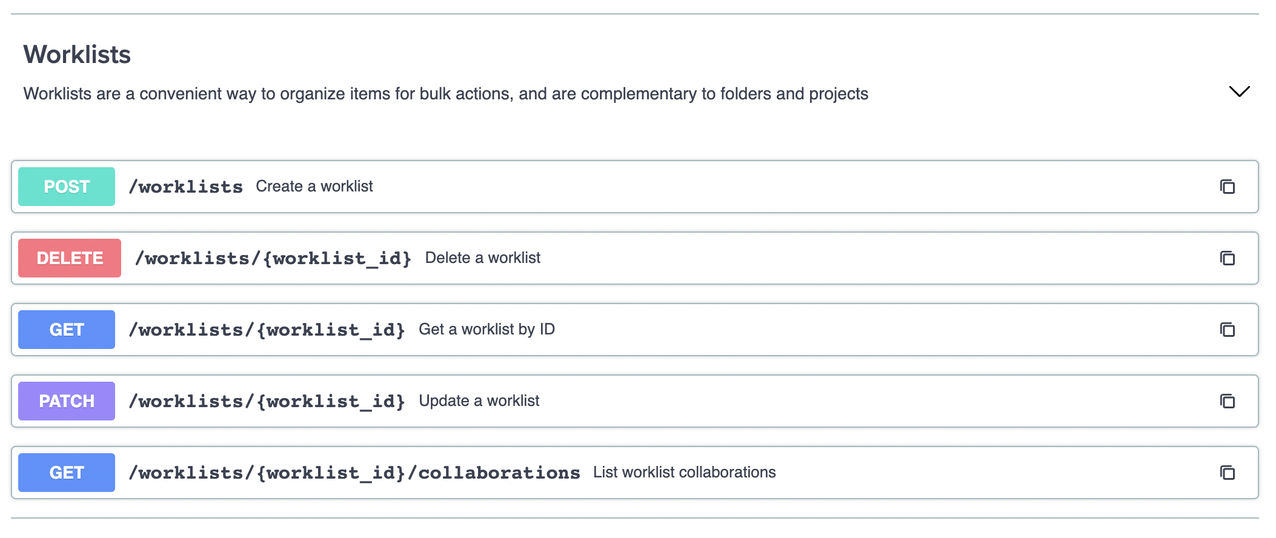Copy the Get a worklist by ID path

pyautogui.click(x=1227, y=330)
